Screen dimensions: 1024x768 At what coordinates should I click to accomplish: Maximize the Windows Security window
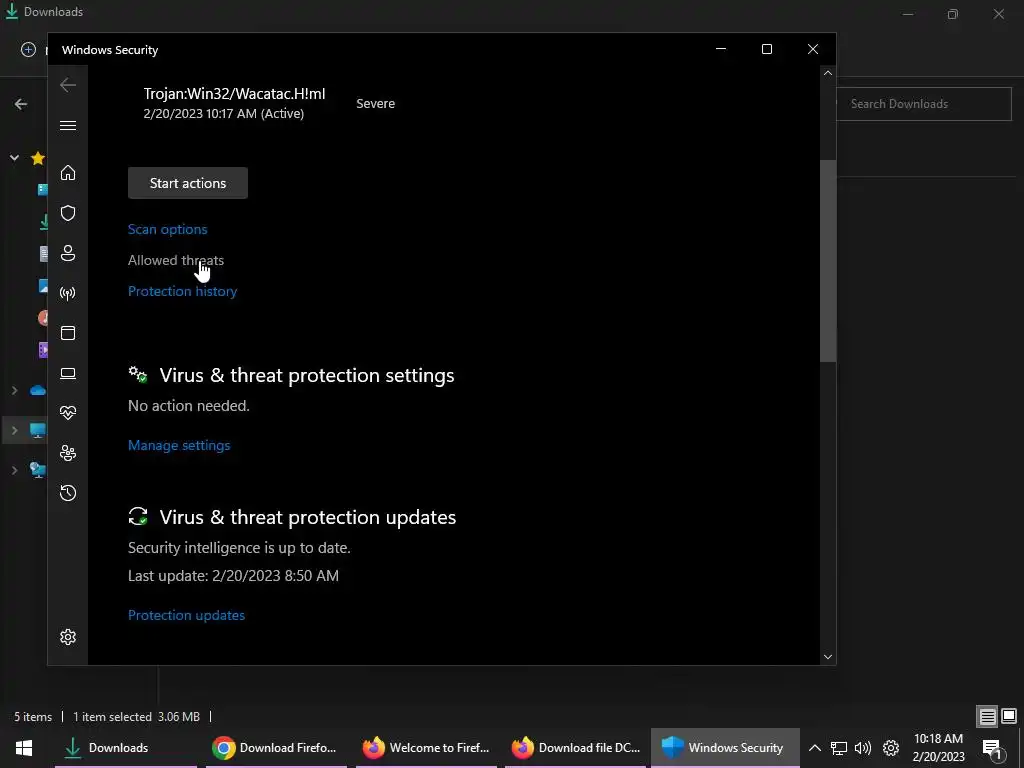pos(767,49)
